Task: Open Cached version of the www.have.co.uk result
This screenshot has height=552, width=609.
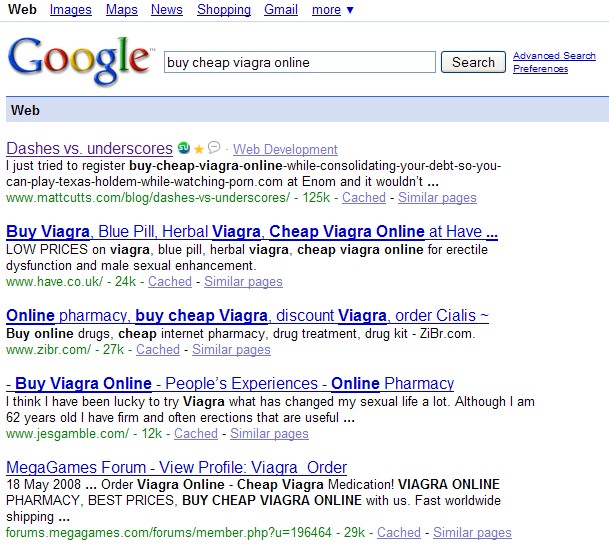Action: tap(170, 281)
